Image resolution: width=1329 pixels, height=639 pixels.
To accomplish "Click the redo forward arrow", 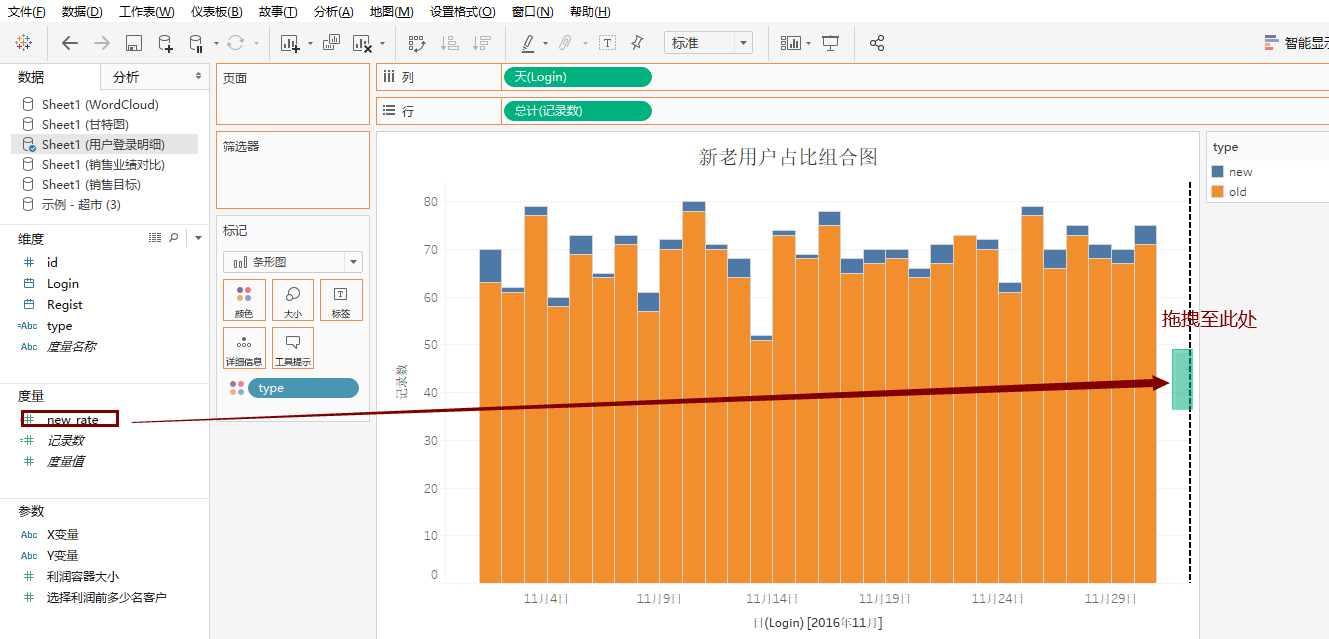I will coord(102,43).
